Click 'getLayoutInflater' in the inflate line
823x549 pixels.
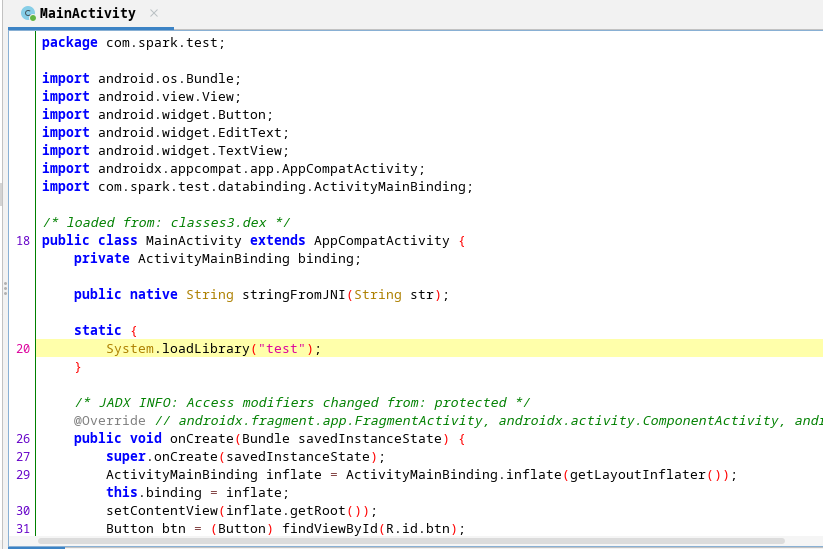(x=638, y=475)
